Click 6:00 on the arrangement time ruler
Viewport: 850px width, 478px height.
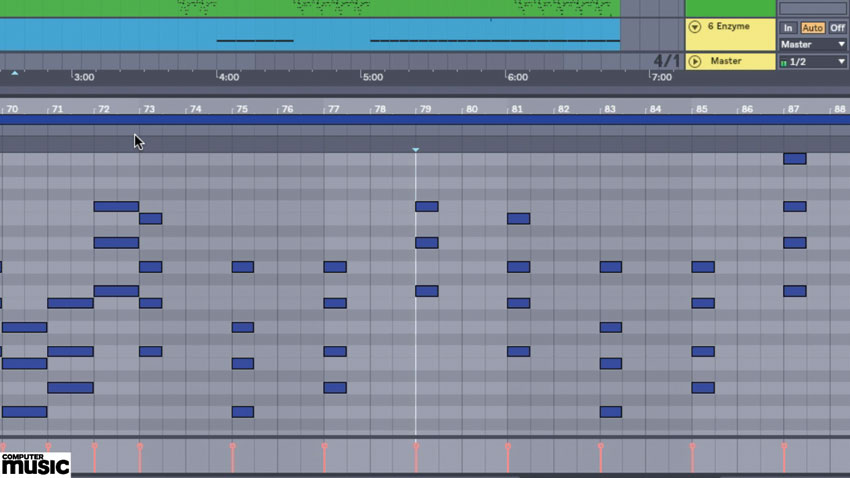click(x=517, y=77)
